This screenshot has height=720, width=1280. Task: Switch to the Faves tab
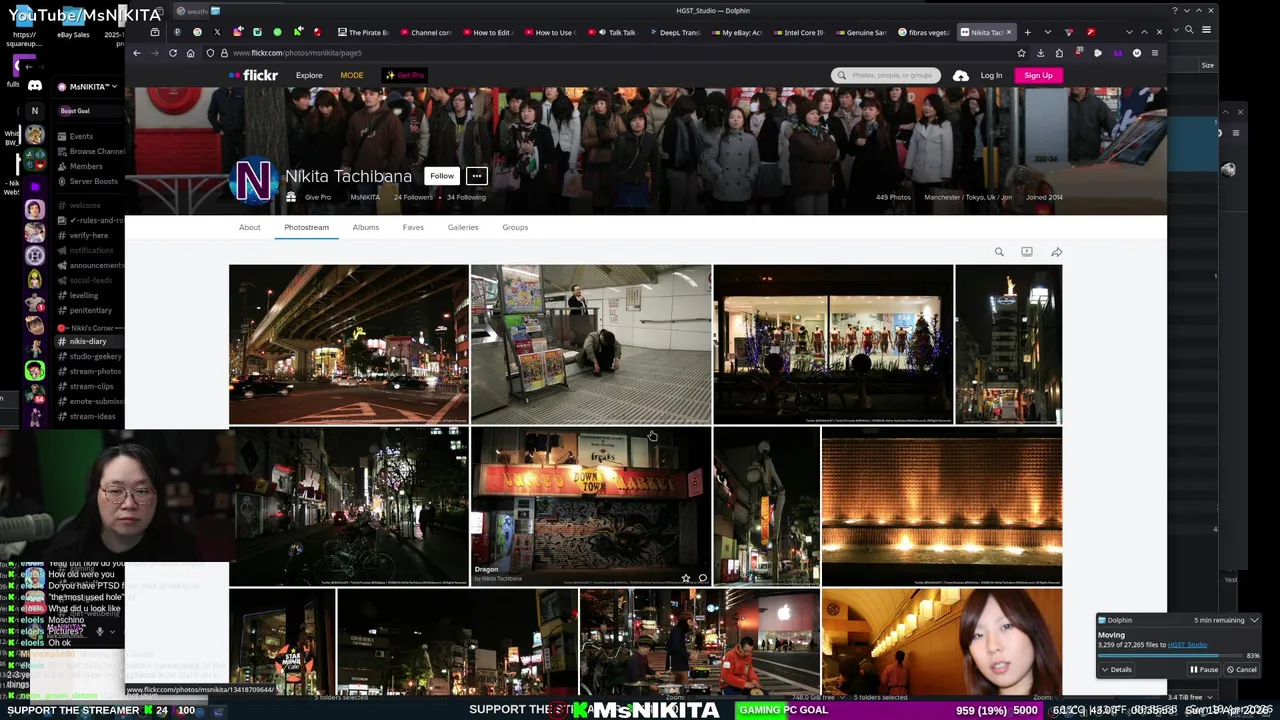(413, 227)
